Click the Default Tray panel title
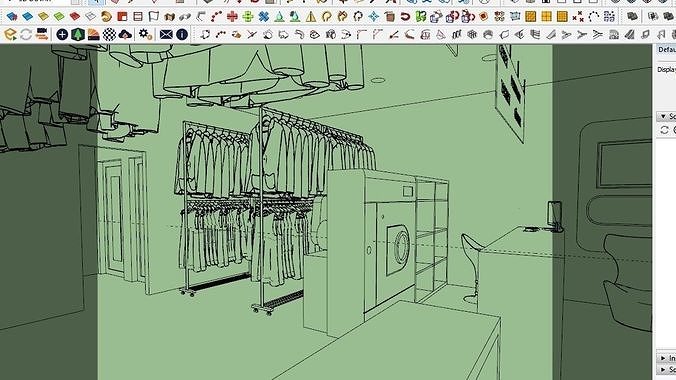 667,50
